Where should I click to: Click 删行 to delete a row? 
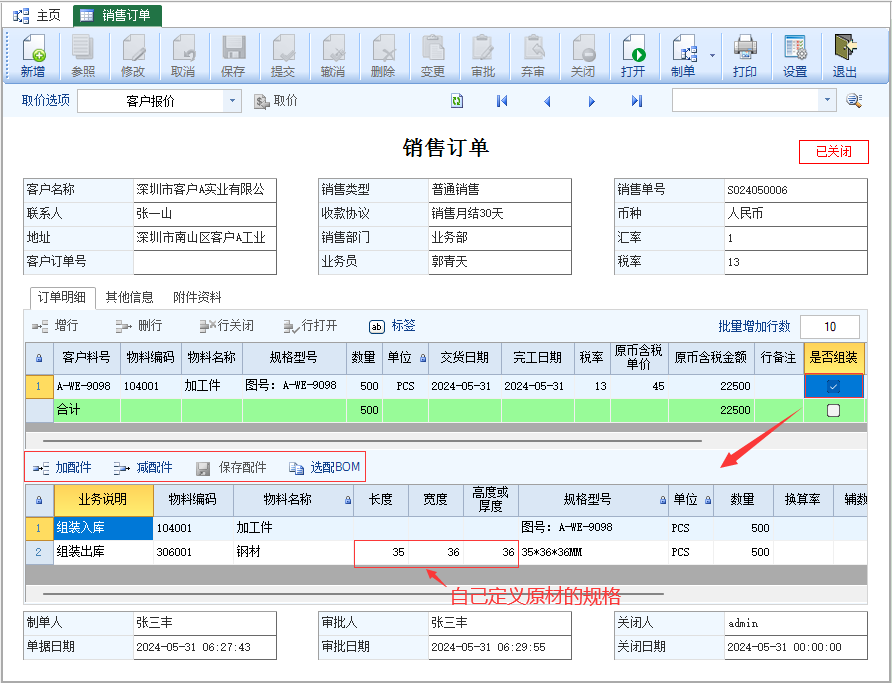pos(139,326)
